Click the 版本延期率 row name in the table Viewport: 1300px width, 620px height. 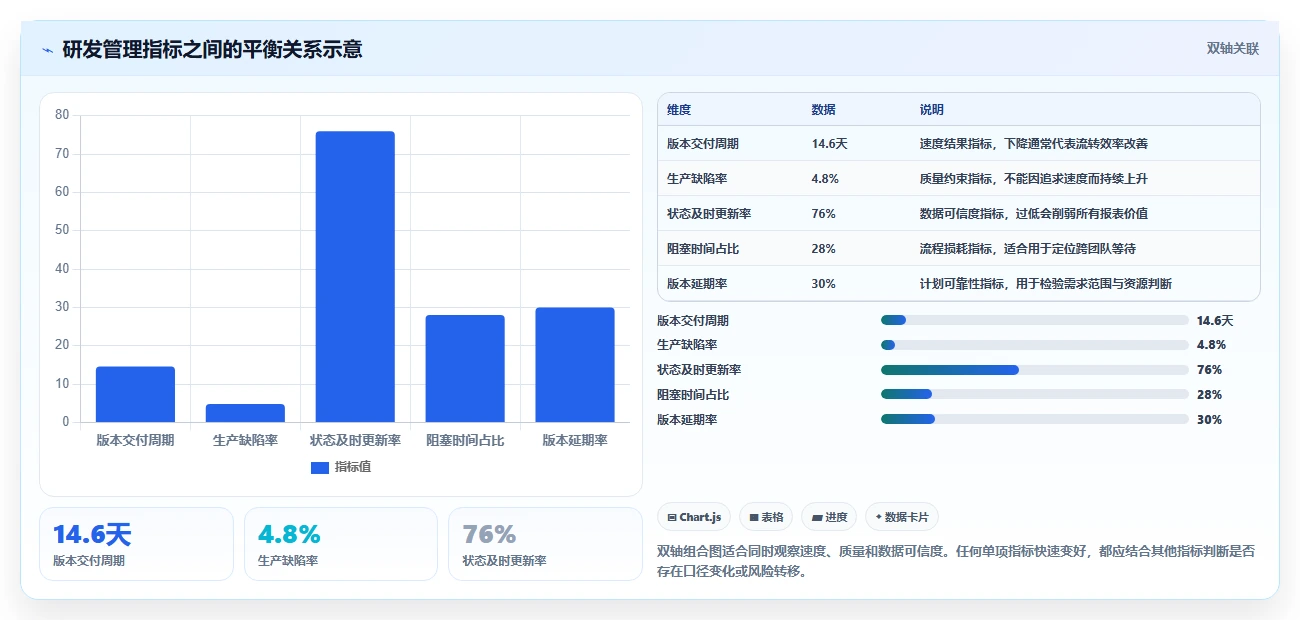pos(697,284)
